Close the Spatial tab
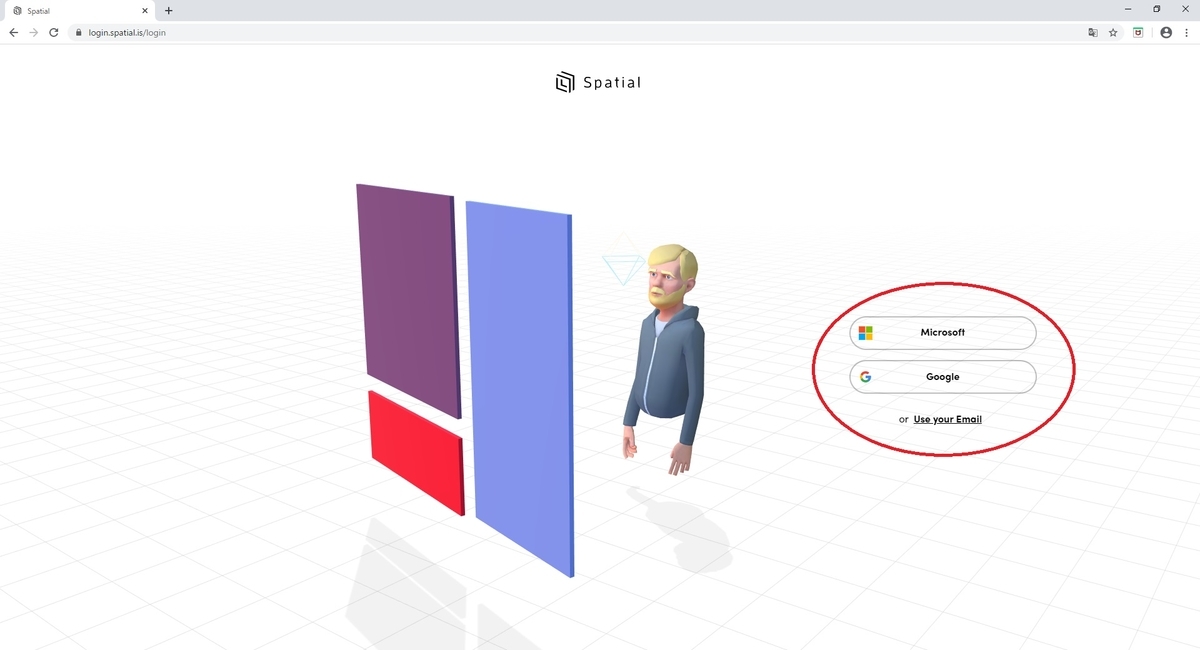This screenshot has width=1200, height=650. [x=144, y=10]
